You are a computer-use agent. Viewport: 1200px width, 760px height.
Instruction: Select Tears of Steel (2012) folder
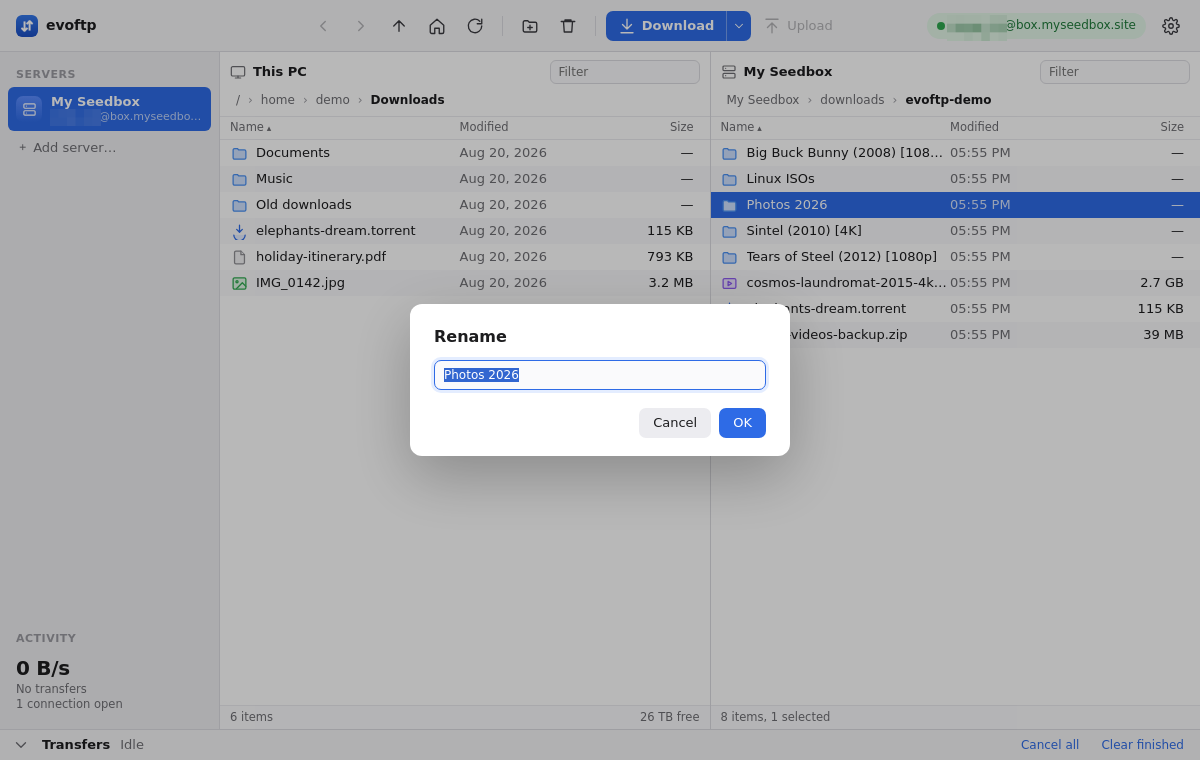click(x=955, y=257)
